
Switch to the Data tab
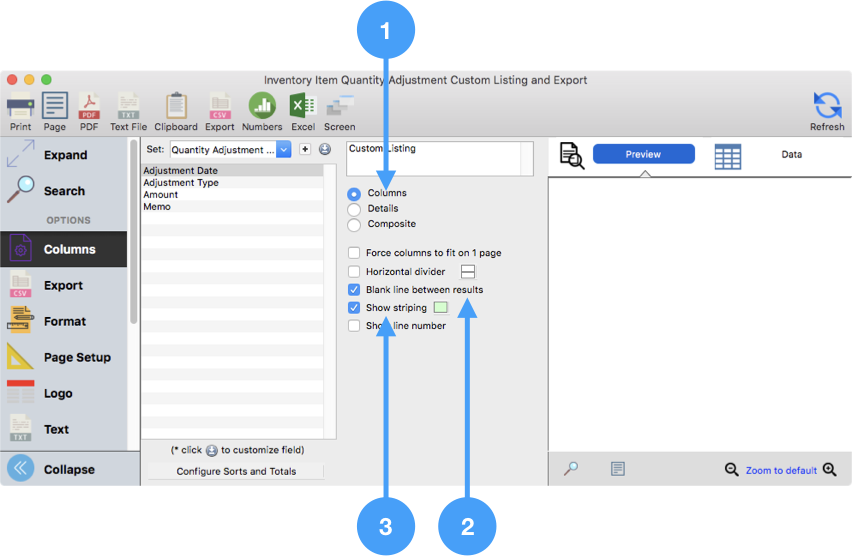[790, 154]
